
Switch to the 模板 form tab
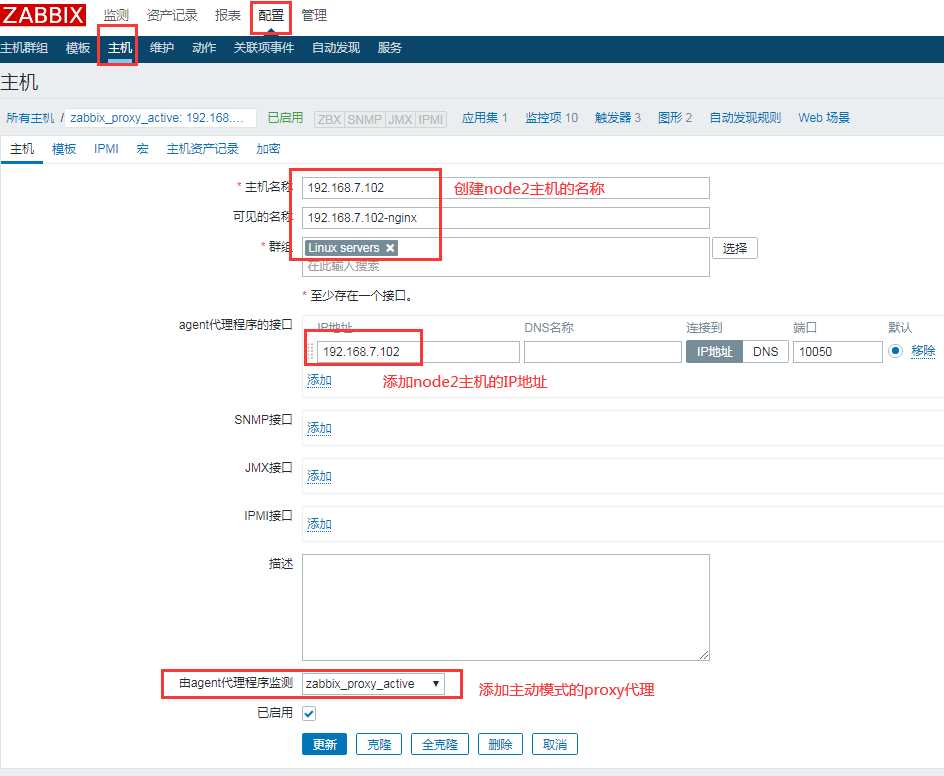[64, 149]
